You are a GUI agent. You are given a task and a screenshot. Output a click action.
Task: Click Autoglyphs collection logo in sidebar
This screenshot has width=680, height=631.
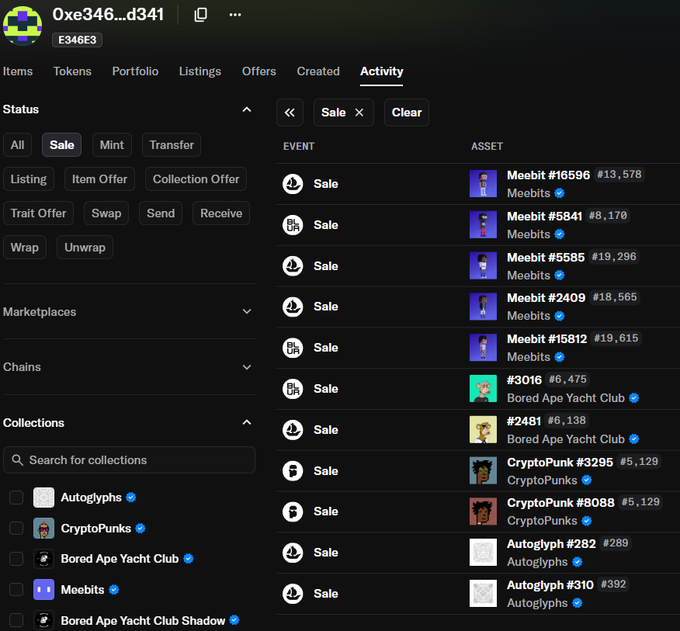pyautogui.click(x=44, y=497)
